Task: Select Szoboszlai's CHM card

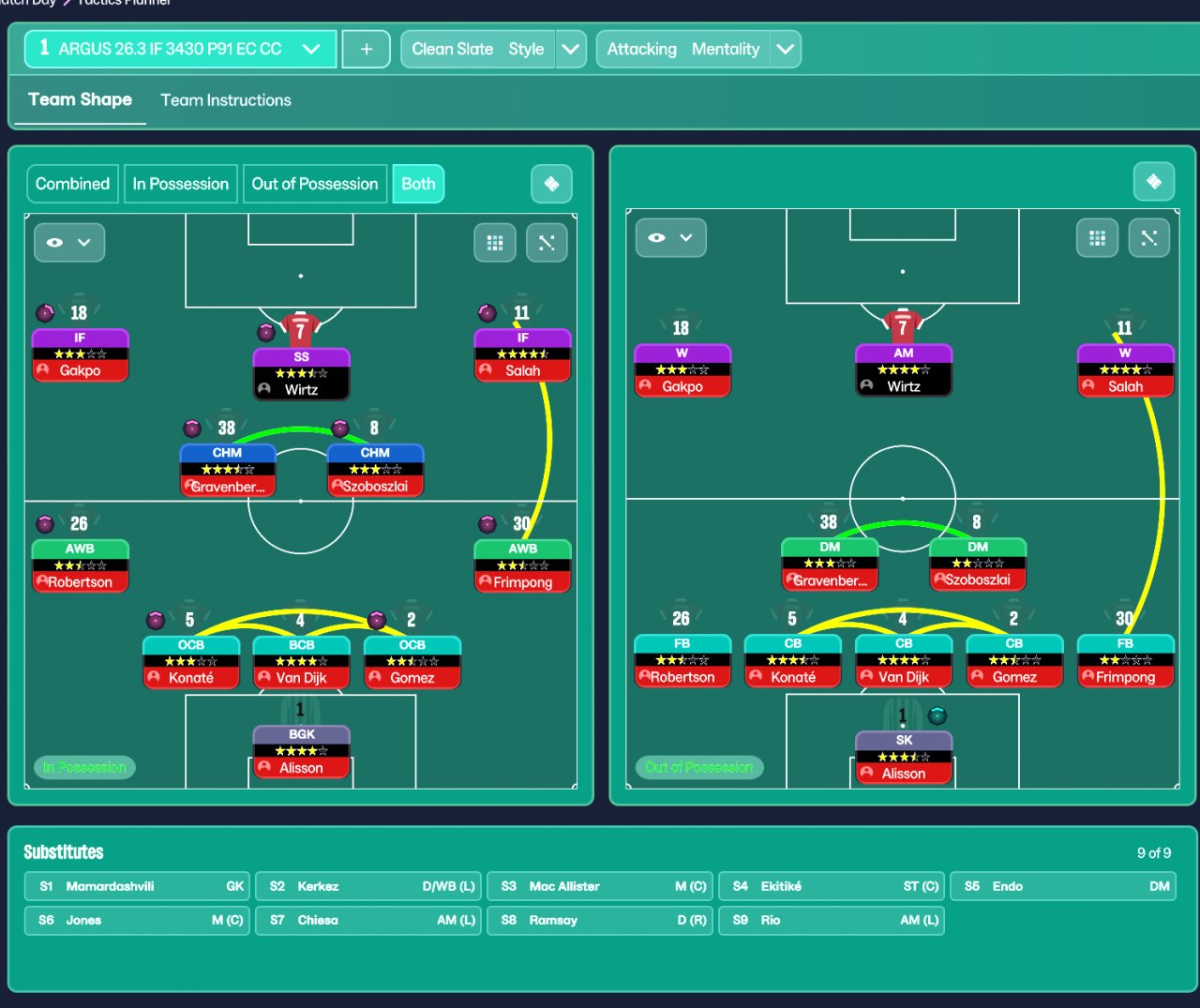Action: point(376,470)
